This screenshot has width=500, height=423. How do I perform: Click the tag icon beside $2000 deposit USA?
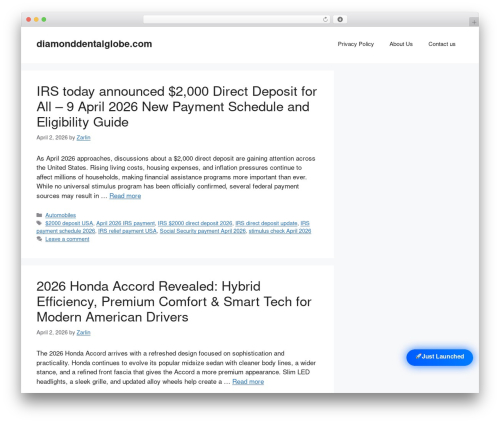point(39,223)
